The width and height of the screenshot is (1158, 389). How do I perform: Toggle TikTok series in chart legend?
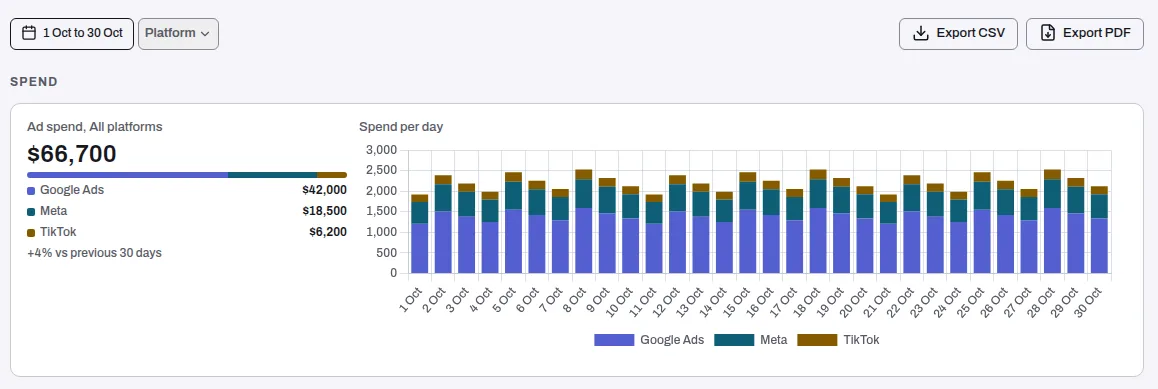click(839, 340)
